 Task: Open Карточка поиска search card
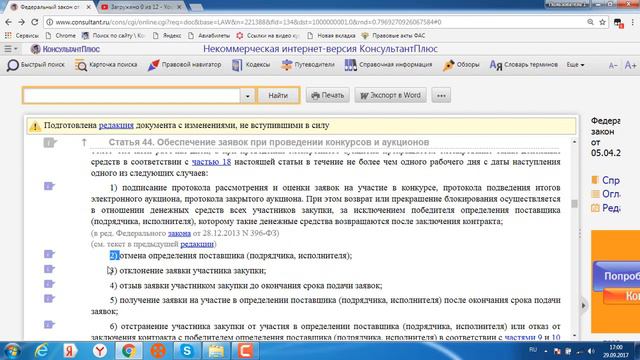[106, 65]
